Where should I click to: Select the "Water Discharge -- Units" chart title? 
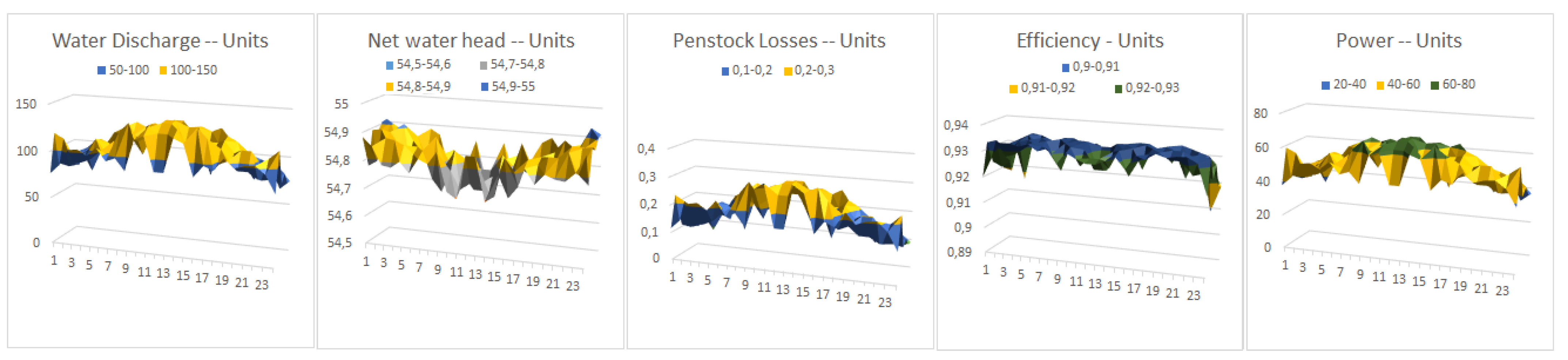(x=160, y=41)
